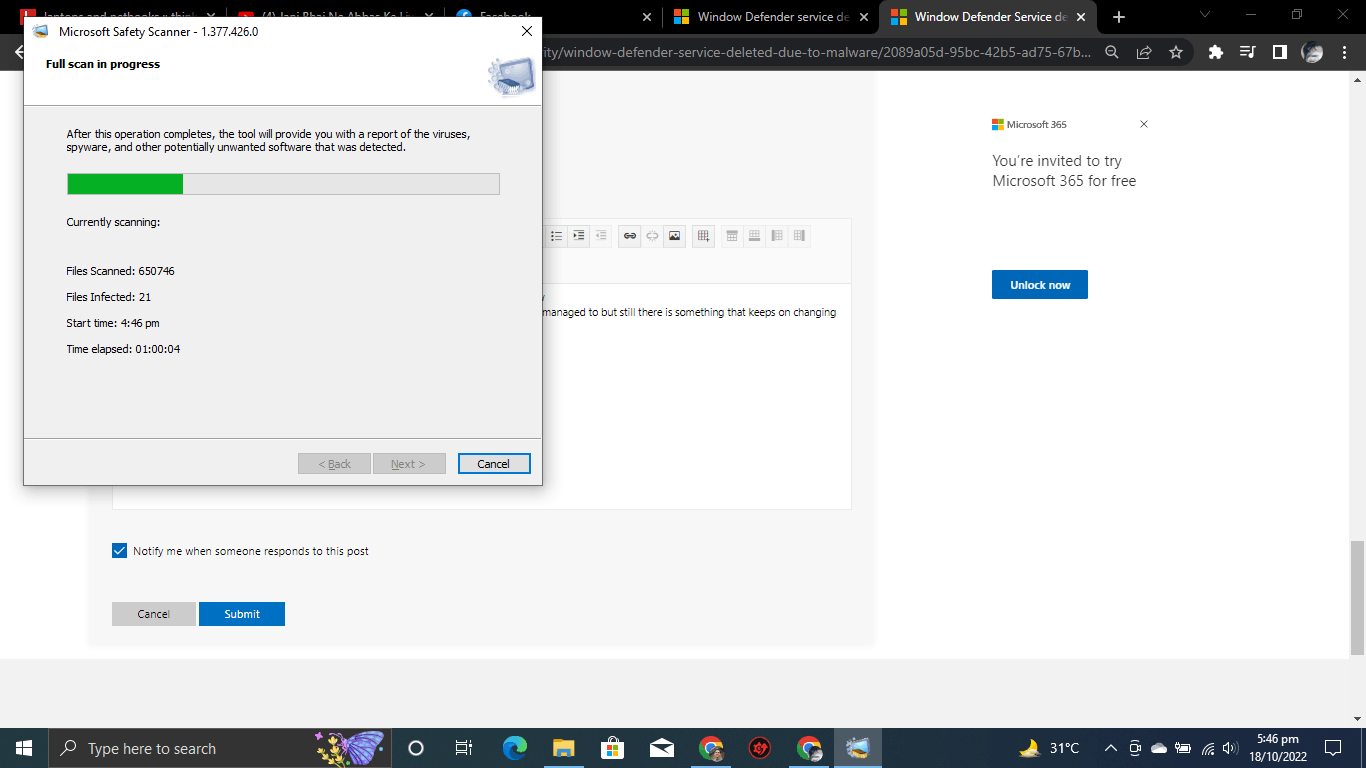Click Cortana circle on taskbar

point(416,748)
